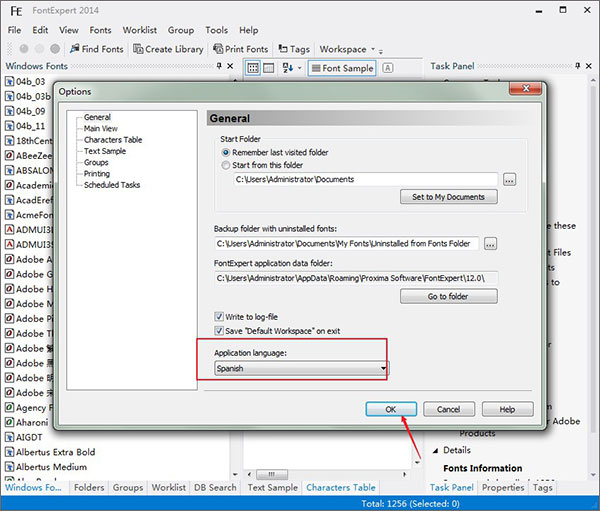Open the Group menu

coord(181,30)
